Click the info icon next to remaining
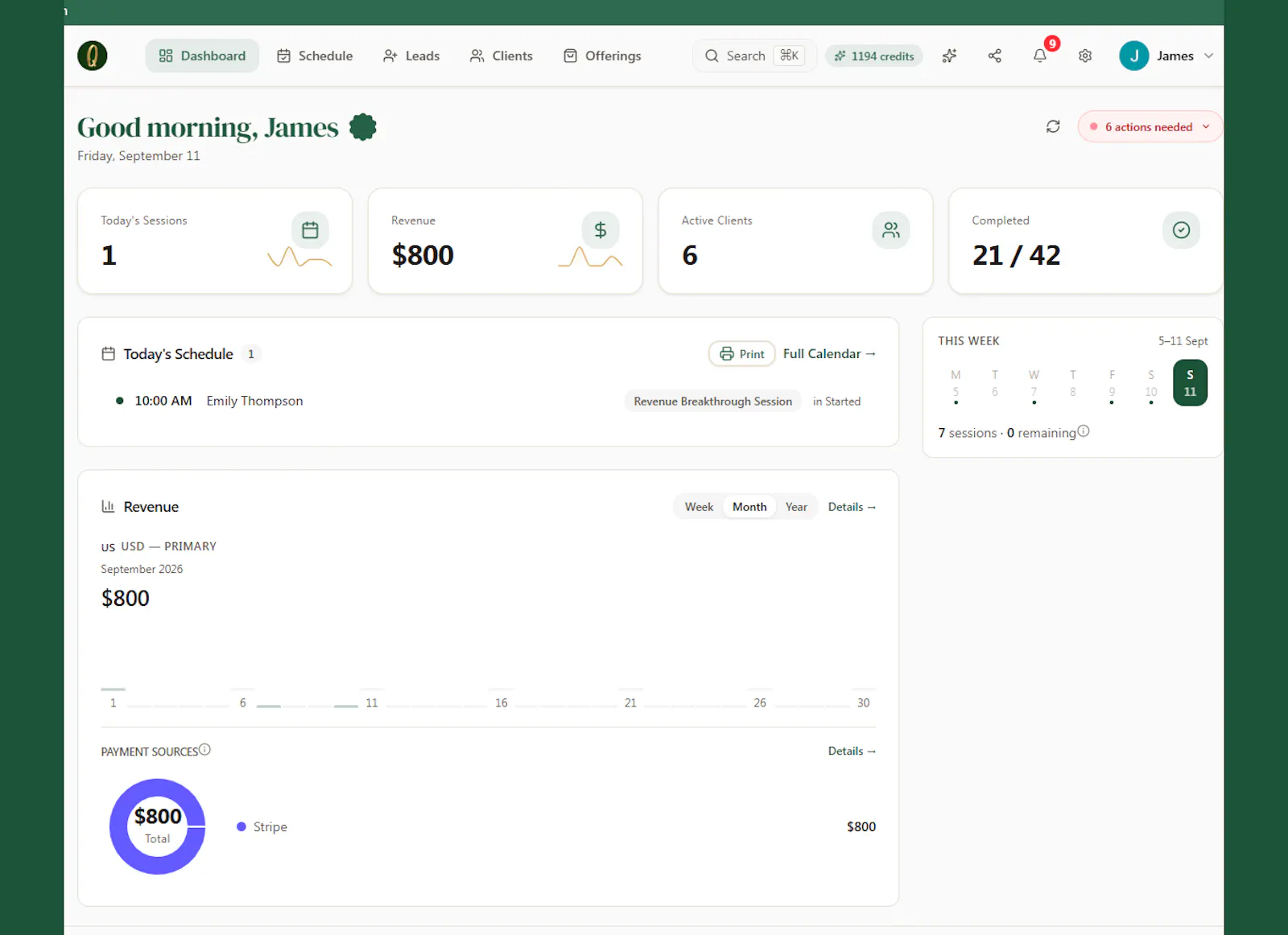Screen dimensions: 1288x935 click(1084, 431)
